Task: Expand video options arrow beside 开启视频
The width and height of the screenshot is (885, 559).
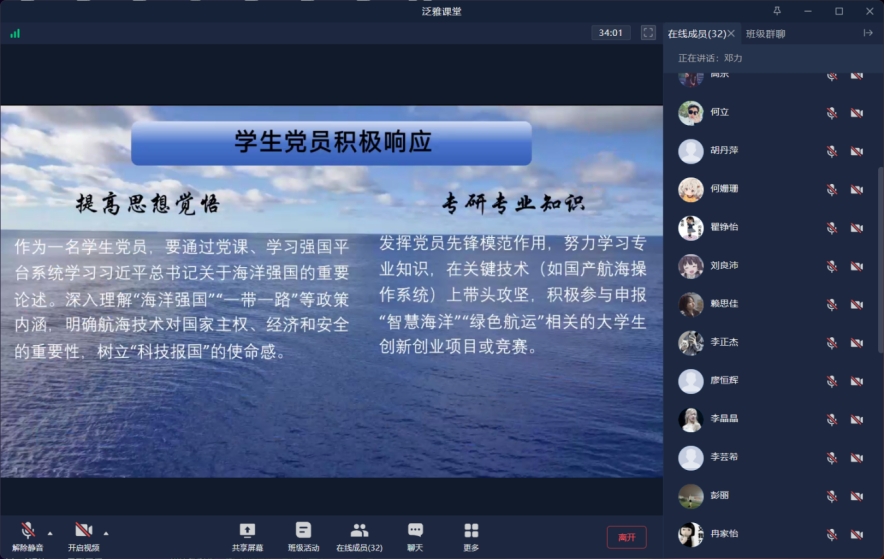Action: click(106, 533)
